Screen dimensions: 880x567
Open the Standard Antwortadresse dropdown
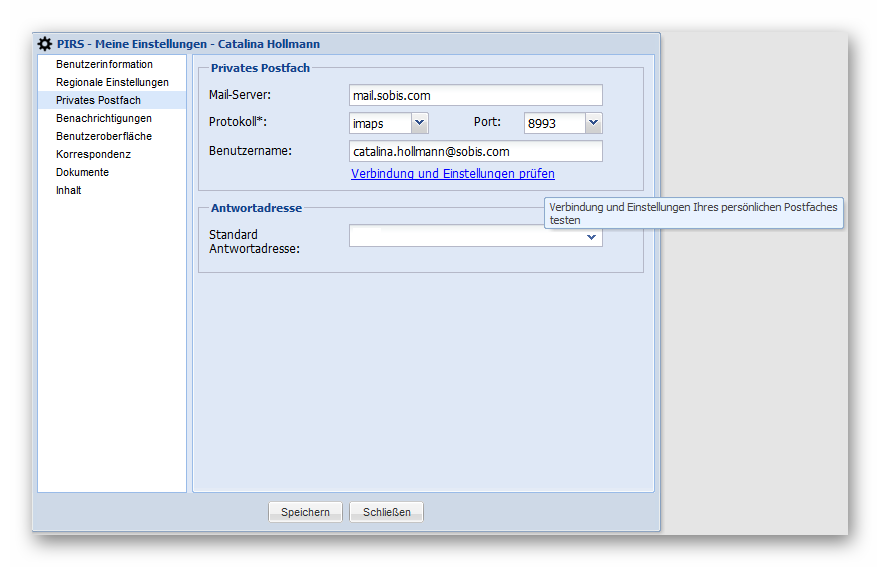590,237
